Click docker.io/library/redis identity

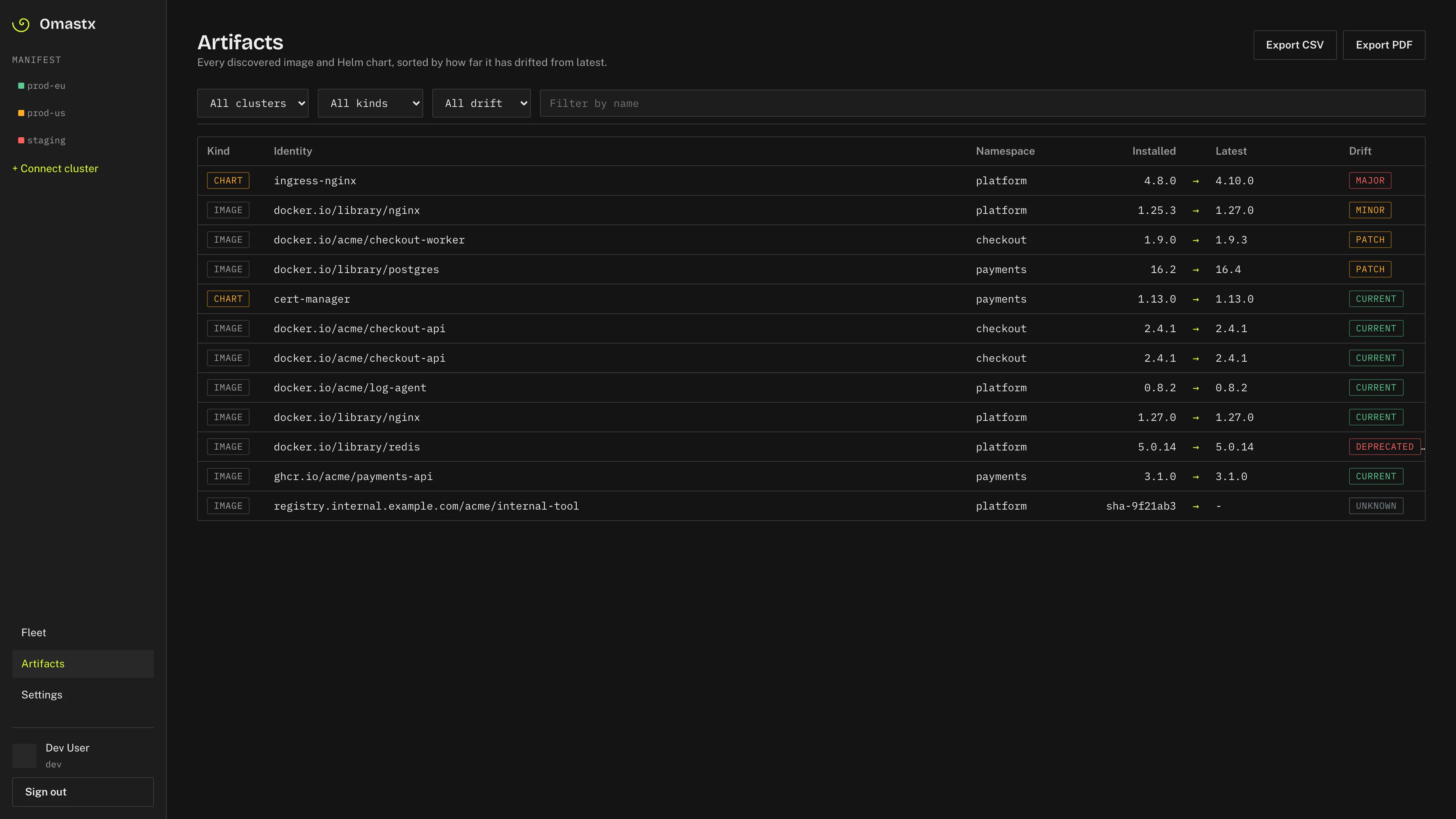tap(347, 447)
